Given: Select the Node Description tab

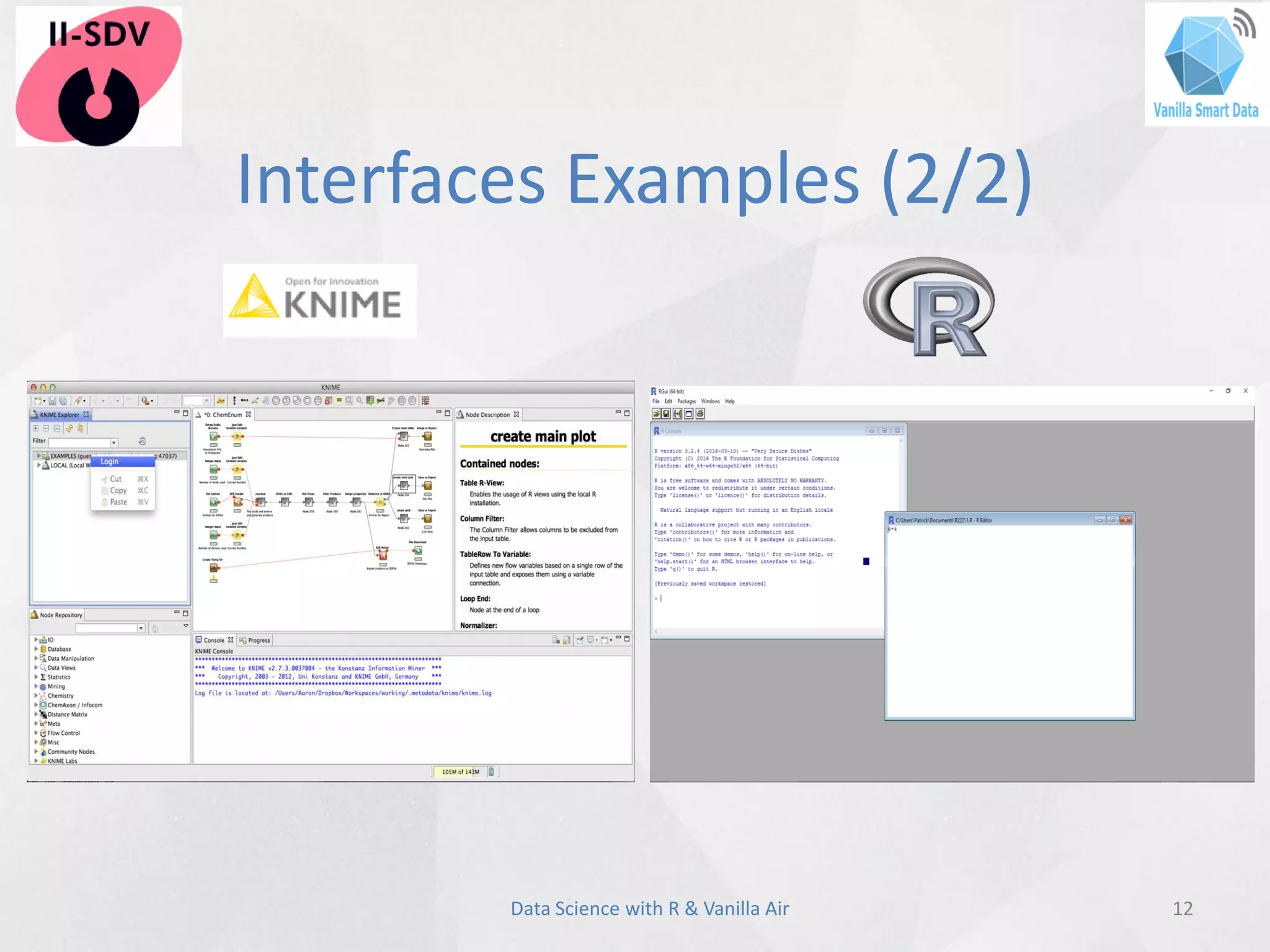Looking at the screenshot, I should 489,415.
